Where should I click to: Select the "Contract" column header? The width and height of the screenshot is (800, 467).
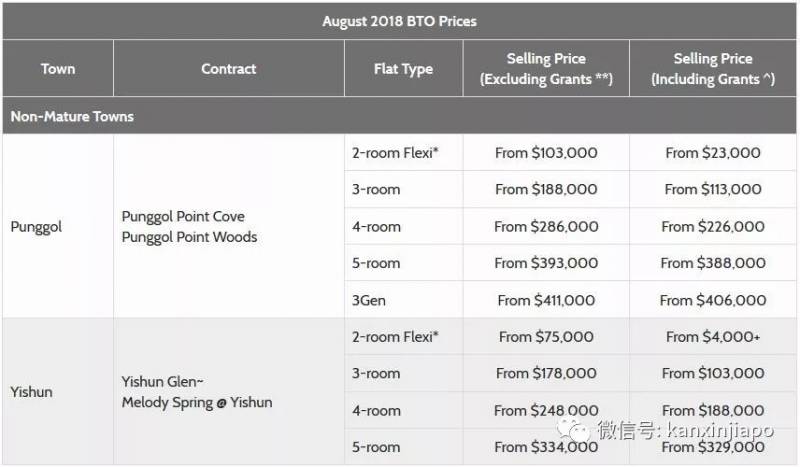click(228, 69)
